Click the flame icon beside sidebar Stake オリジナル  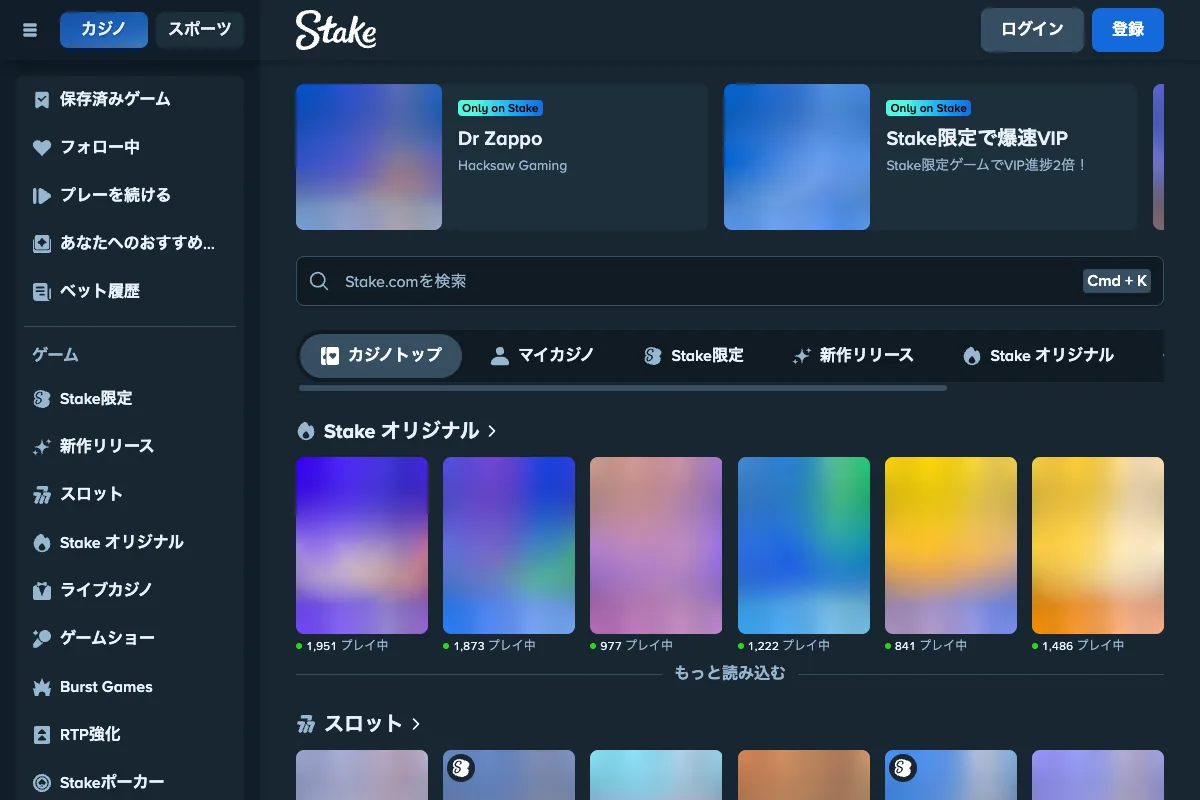click(41, 543)
